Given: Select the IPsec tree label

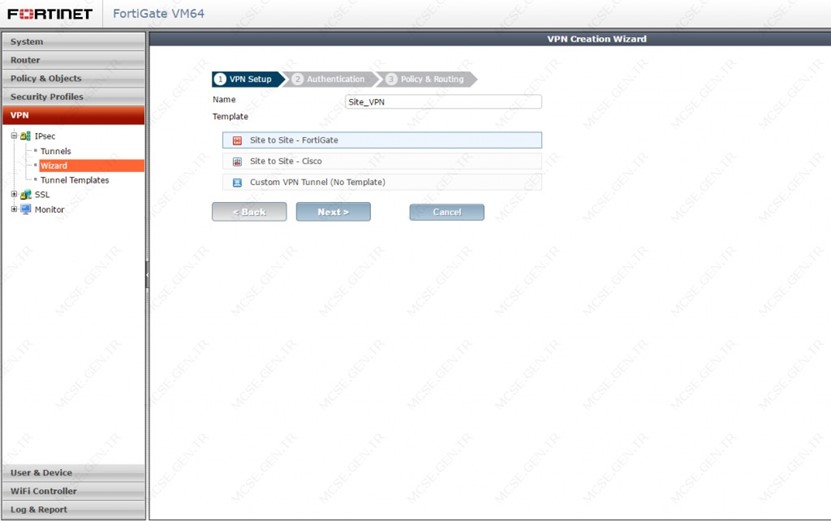Looking at the screenshot, I should click(x=45, y=136).
